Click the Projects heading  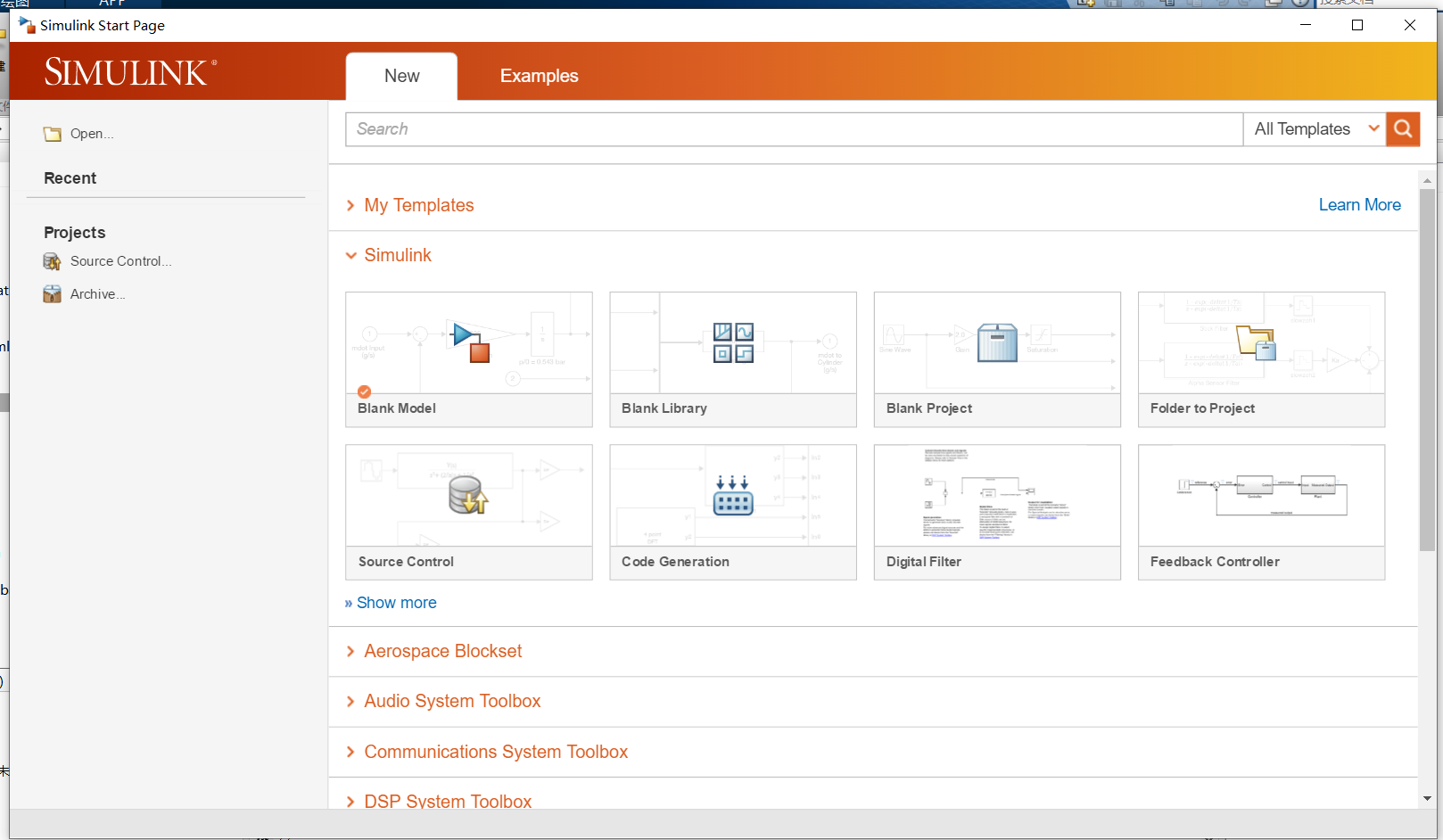pyautogui.click(x=75, y=233)
